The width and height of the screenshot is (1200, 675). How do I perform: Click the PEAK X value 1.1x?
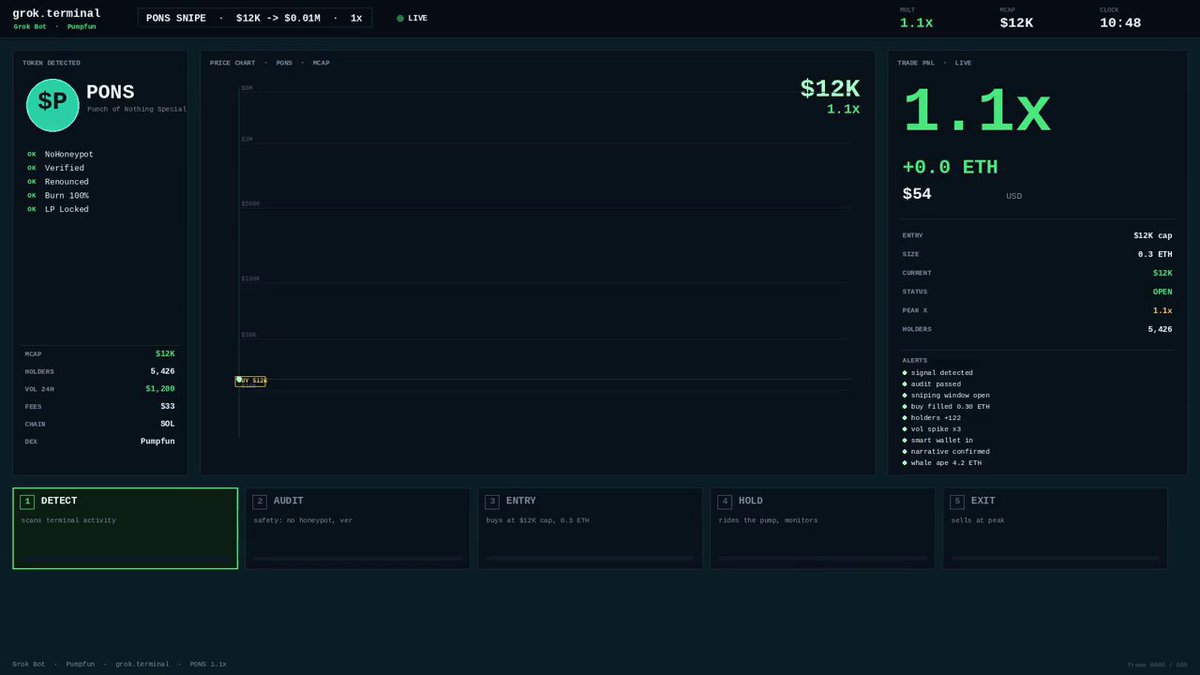coord(1162,310)
